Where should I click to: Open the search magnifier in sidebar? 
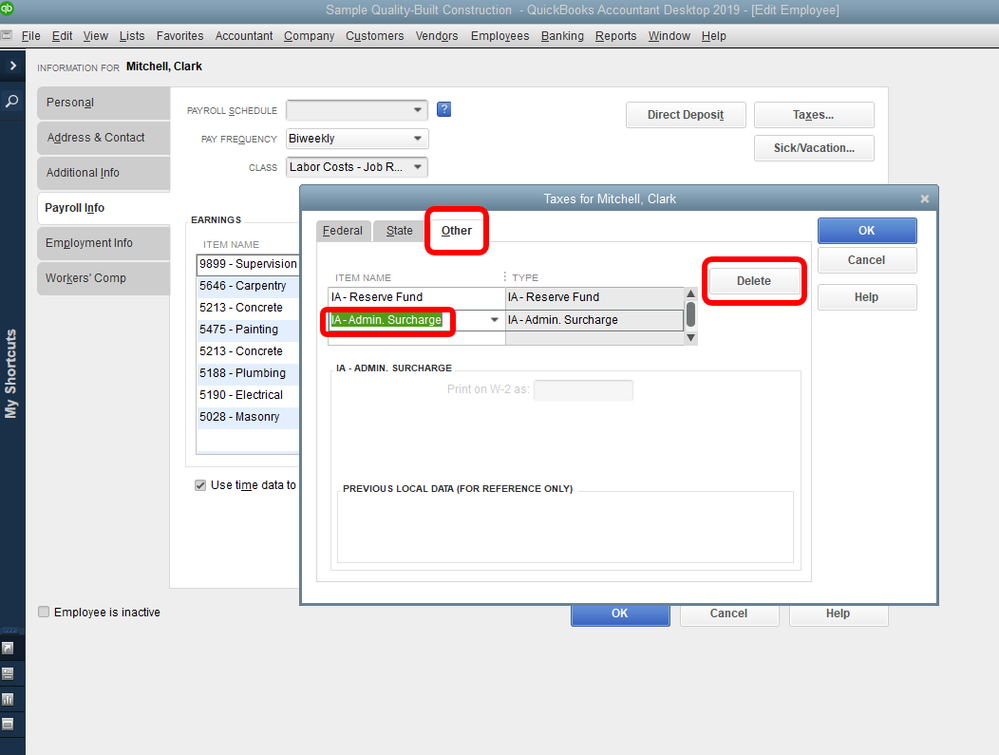pos(12,101)
